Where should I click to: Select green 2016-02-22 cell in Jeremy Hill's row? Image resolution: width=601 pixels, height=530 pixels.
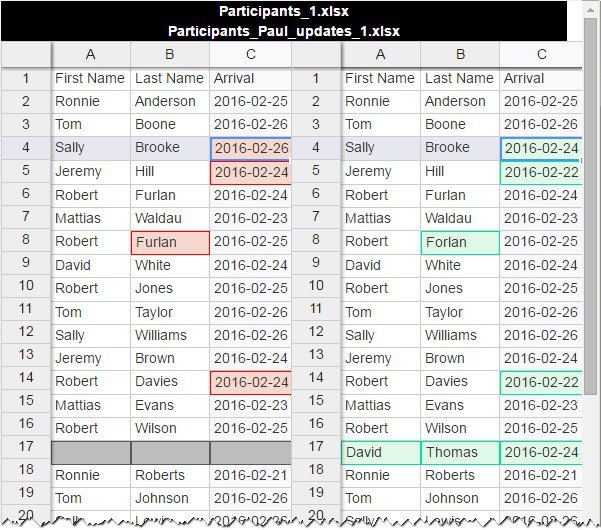[x=541, y=172]
